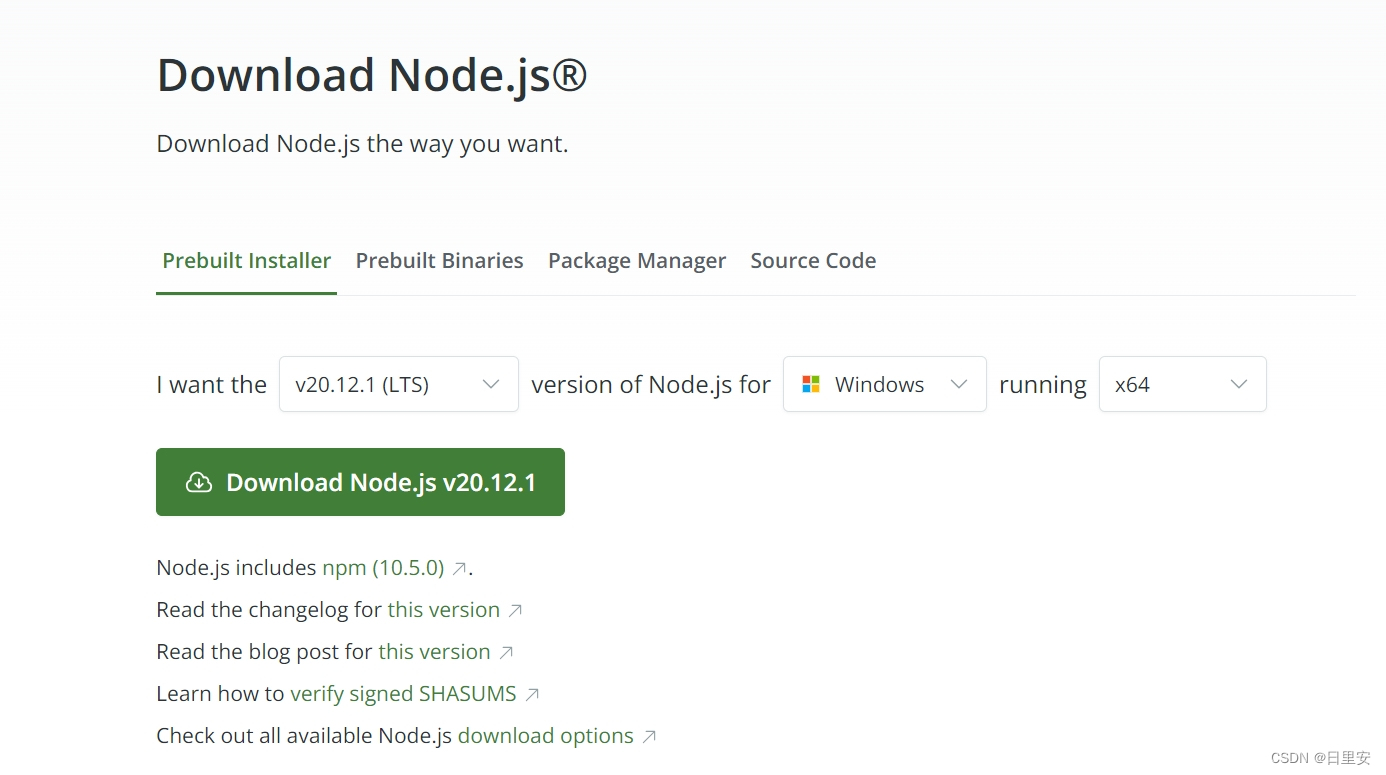This screenshot has height=775, width=1386.
Task: Open the x64 architecture dropdown
Action: (x=1183, y=384)
